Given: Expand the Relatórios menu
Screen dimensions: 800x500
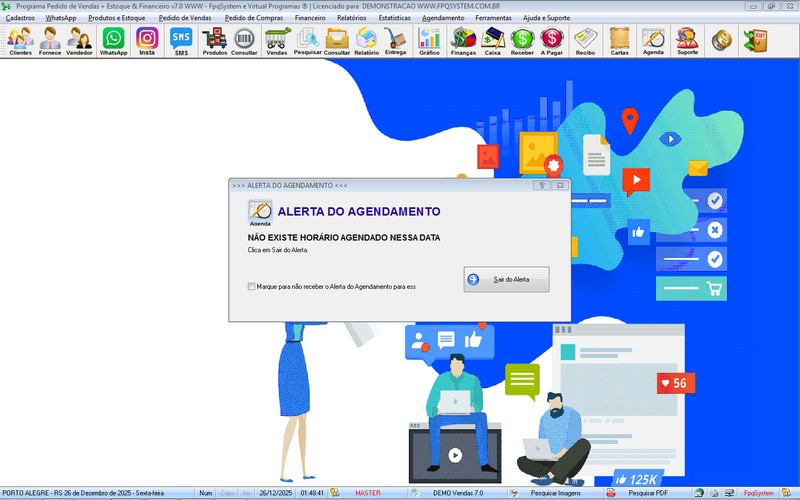Looking at the screenshot, I should pos(351,18).
